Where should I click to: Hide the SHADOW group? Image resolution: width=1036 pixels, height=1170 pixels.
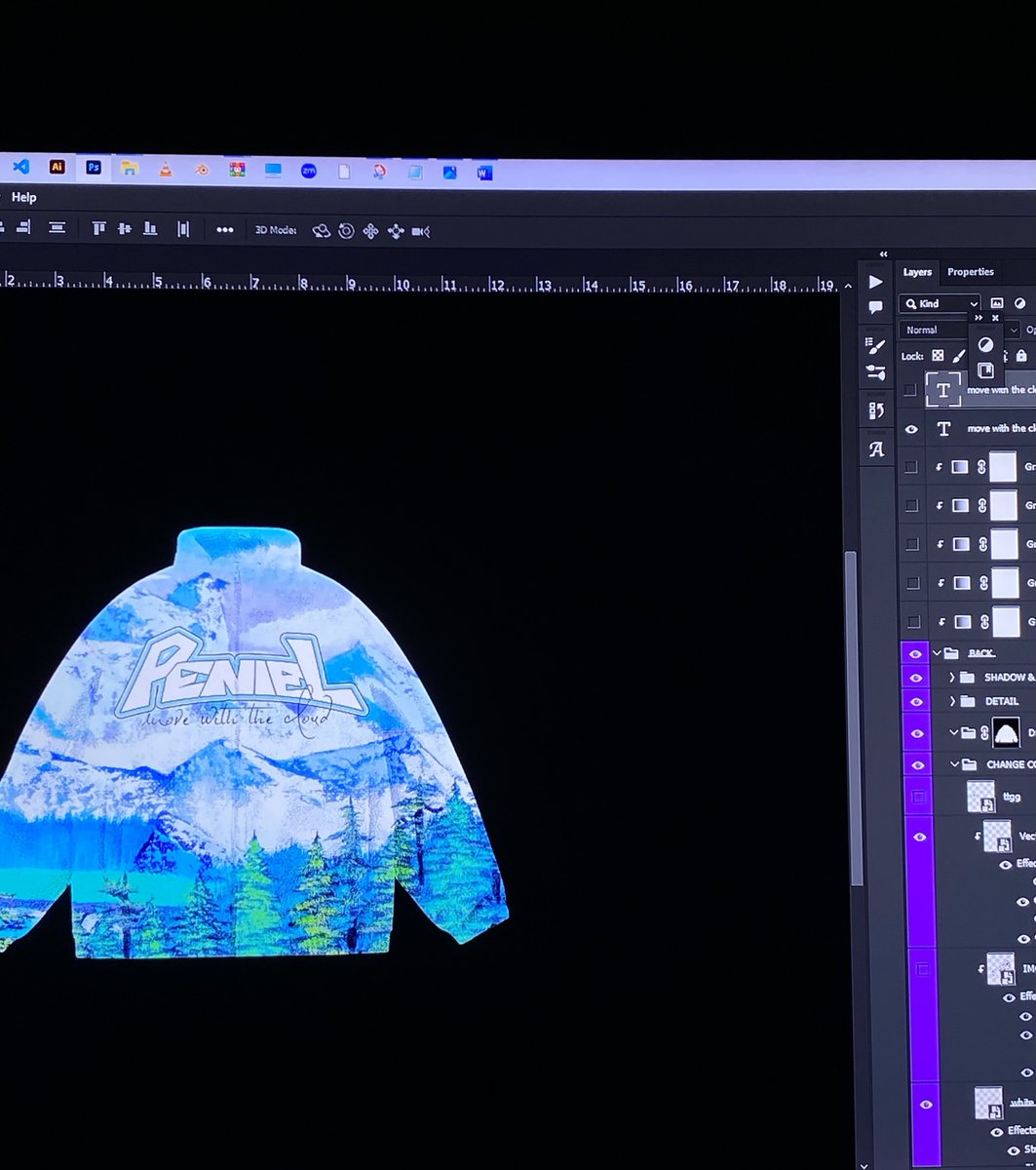tap(918, 677)
